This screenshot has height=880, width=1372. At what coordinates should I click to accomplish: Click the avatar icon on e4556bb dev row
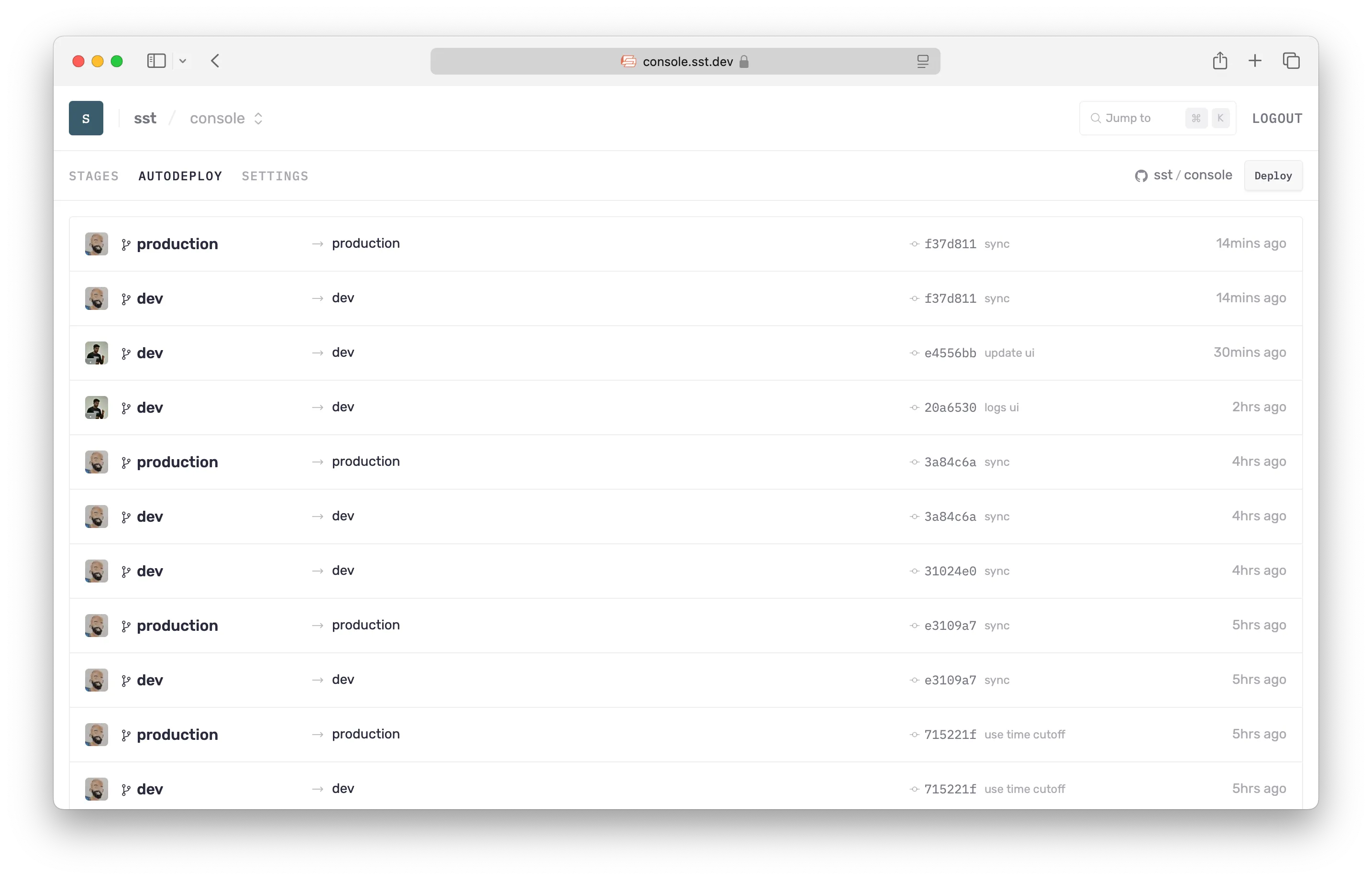click(97, 352)
